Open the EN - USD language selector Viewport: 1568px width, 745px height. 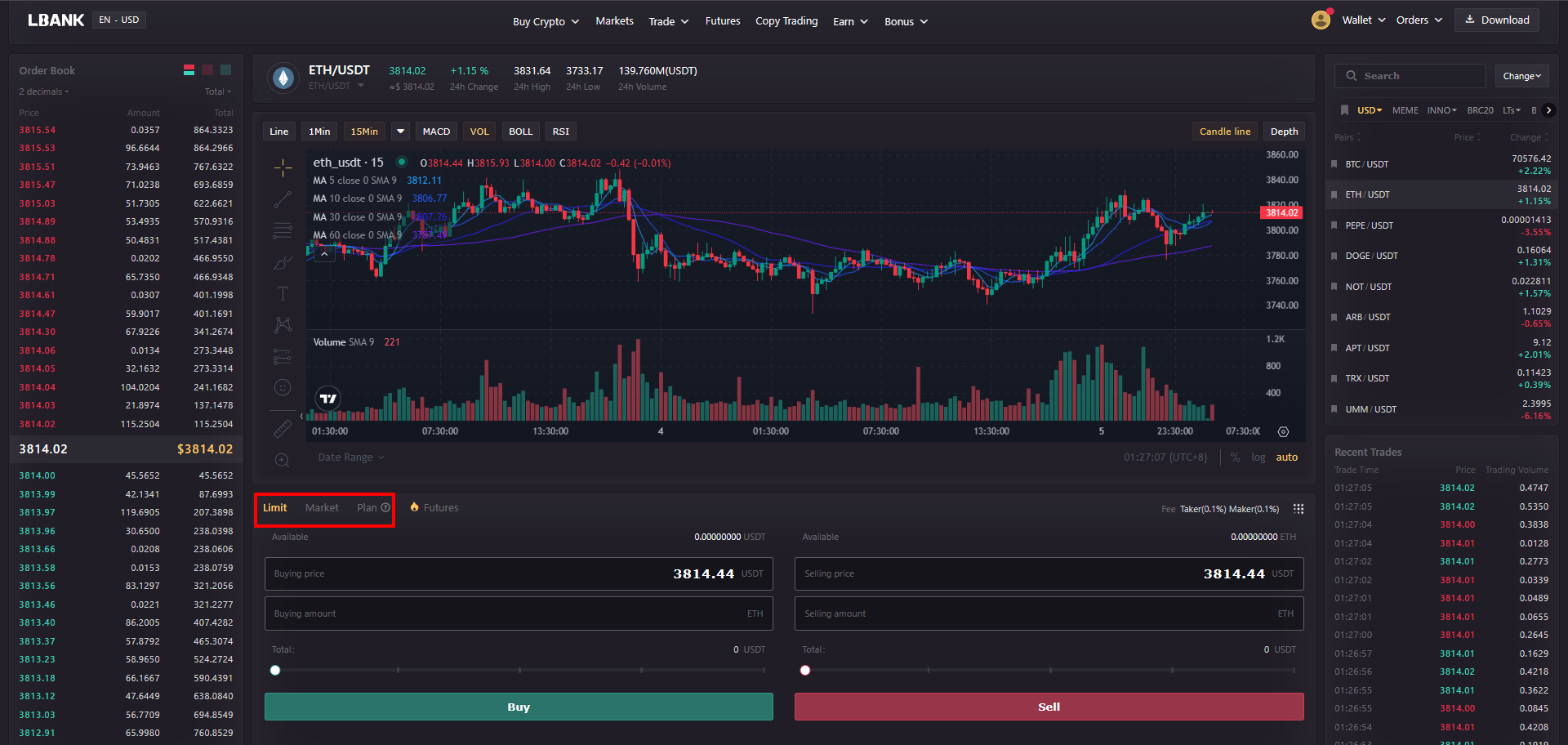tap(119, 20)
